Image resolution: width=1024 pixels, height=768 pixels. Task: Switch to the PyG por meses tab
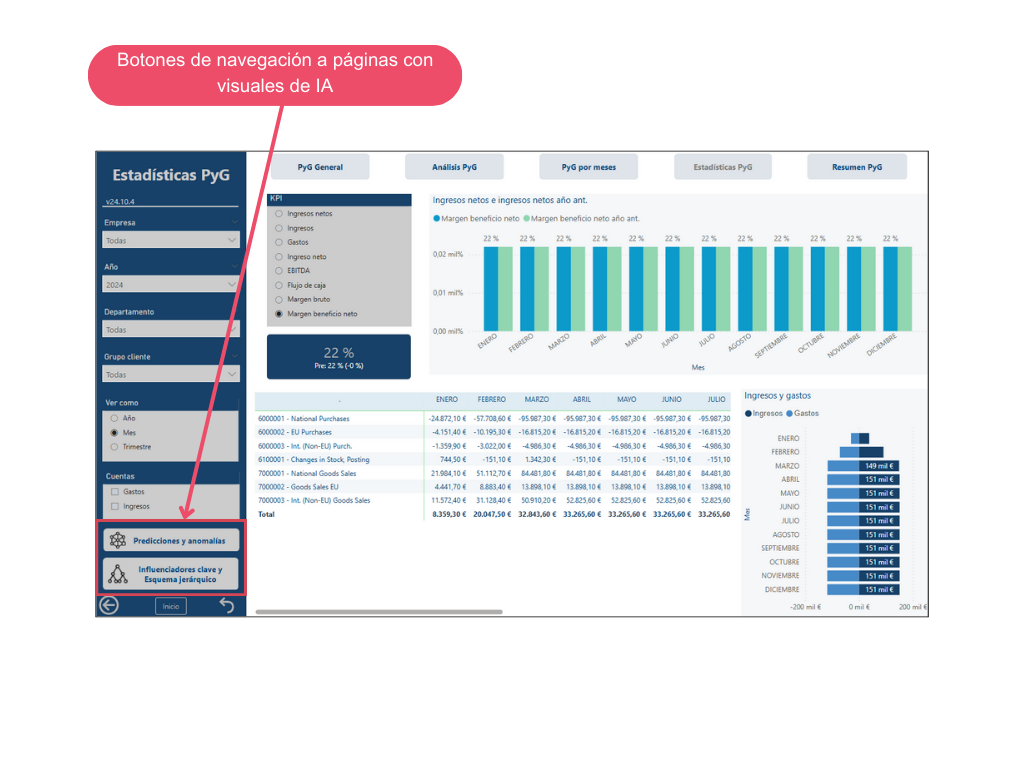(588, 167)
